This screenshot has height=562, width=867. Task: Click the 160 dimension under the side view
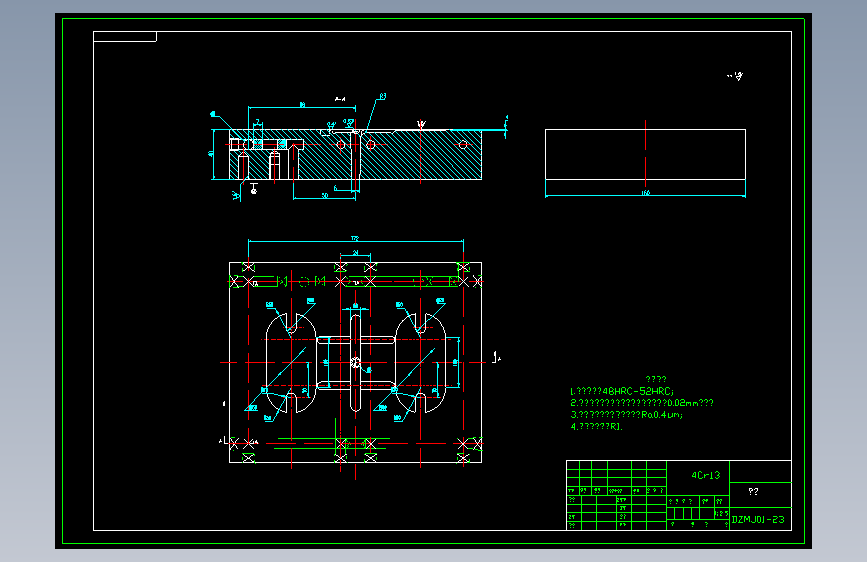tap(645, 193)
